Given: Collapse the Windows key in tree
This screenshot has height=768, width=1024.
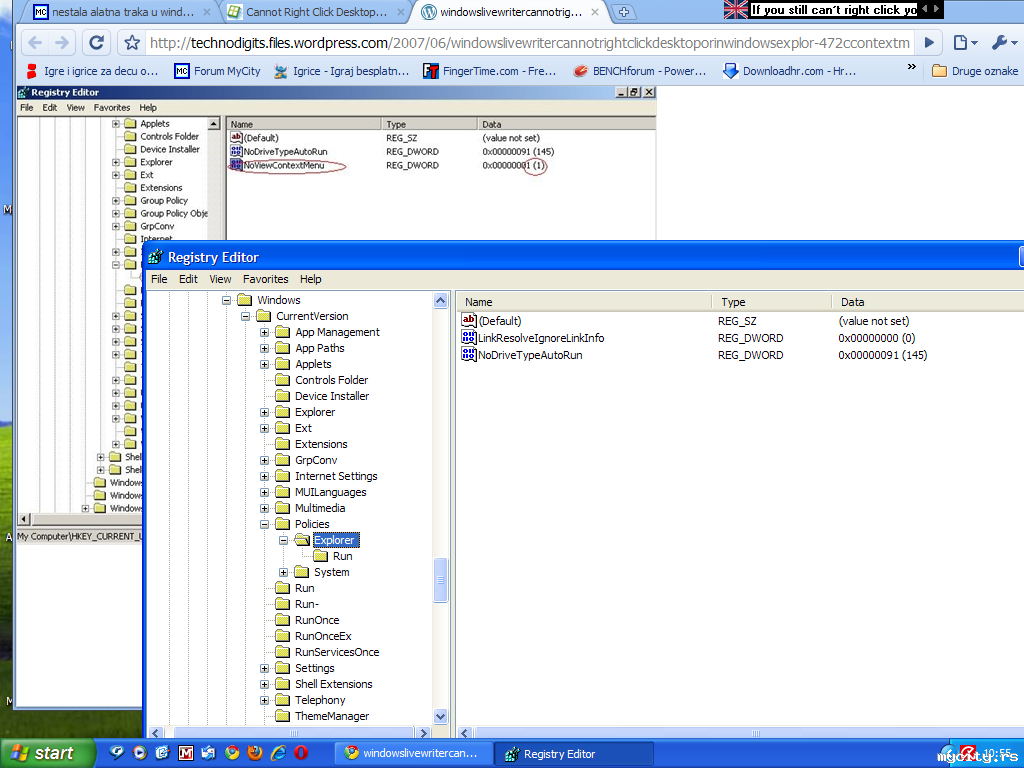Looking at the screenshot, I should [226, 300].
